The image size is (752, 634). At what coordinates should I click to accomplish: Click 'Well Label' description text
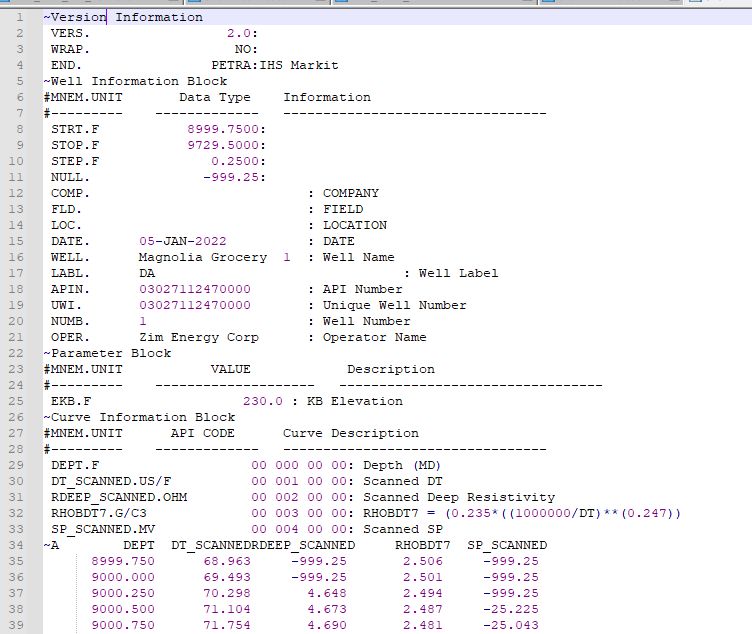click(x=458, y=273)
